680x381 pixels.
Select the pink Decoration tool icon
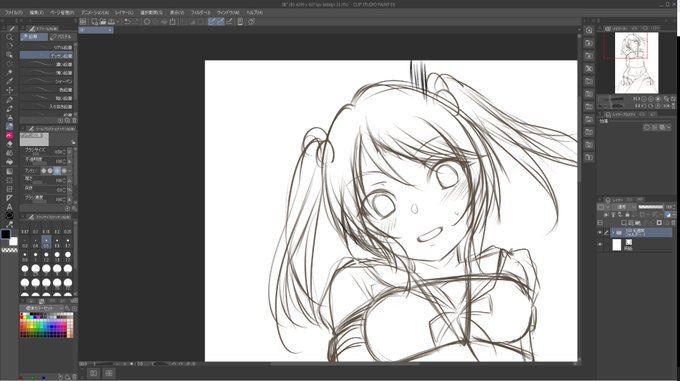(x=9, y=135)
